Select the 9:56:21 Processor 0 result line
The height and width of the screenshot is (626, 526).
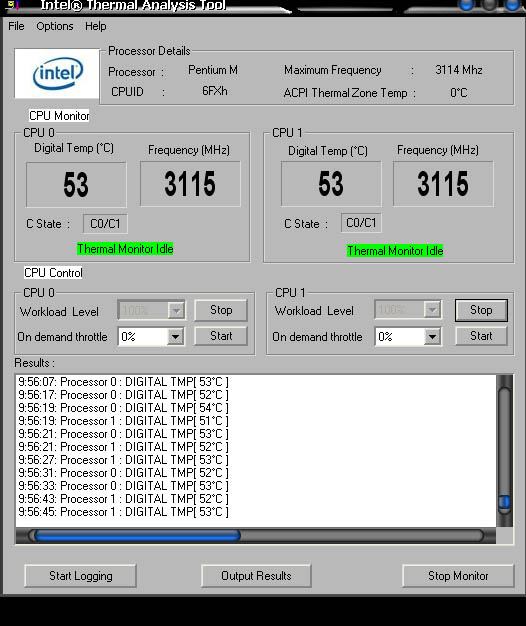(x=123, y=434)
